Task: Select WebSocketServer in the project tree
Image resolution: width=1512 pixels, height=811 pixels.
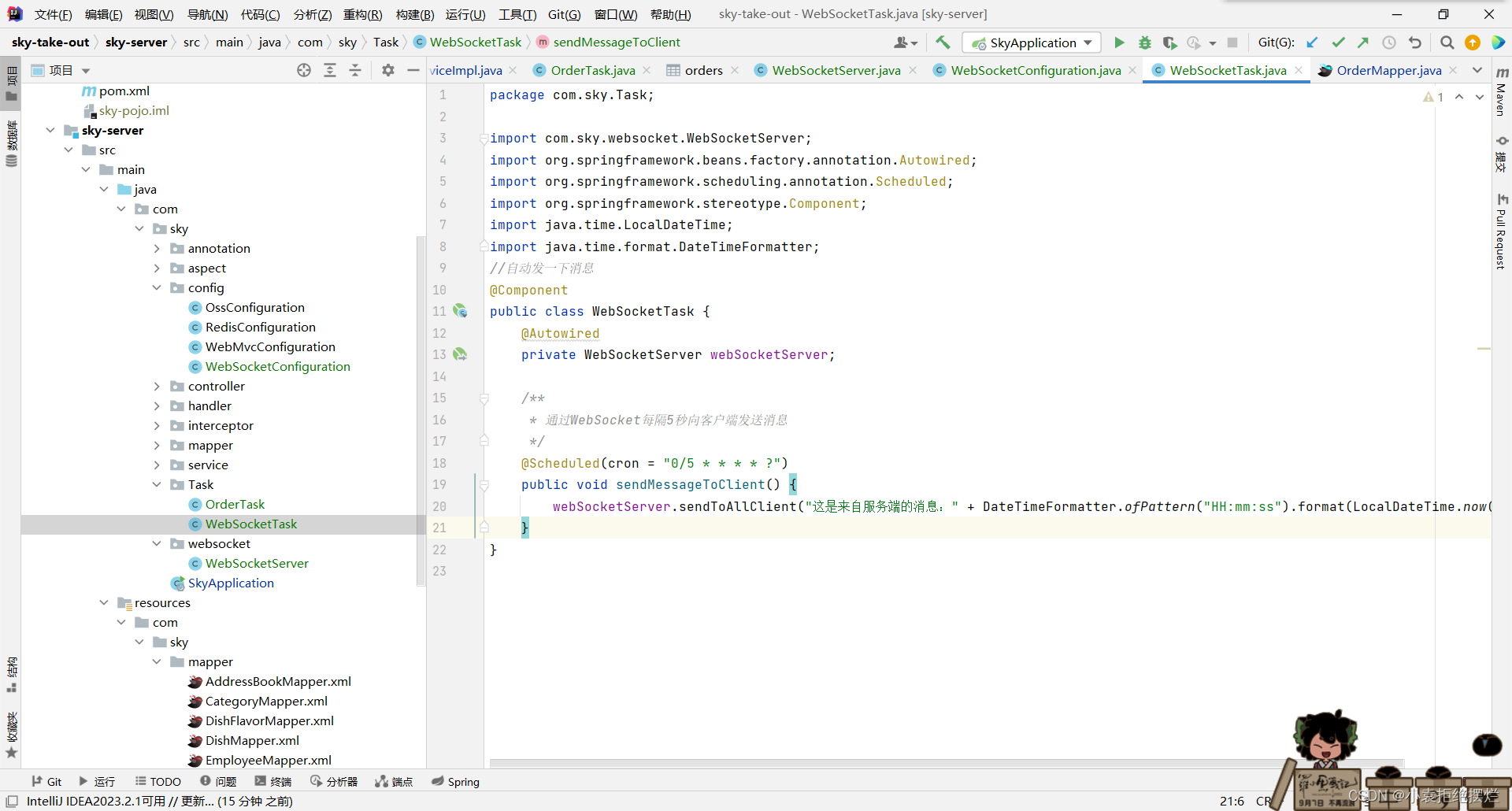Action: (x=257, y=563)
